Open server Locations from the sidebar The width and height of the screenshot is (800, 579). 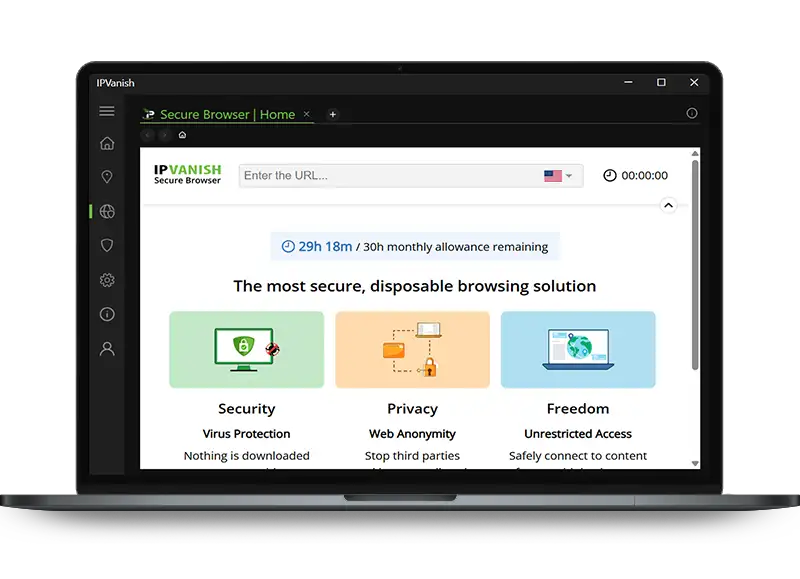(x=107, y=177)
